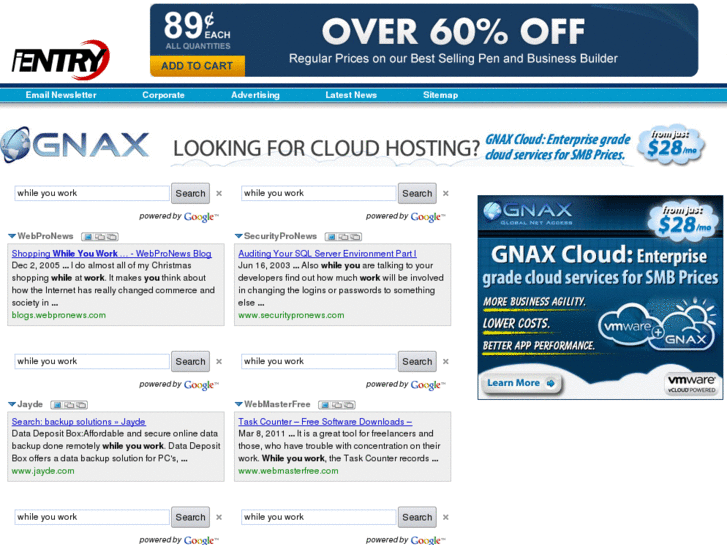Open 'Search: backup solutions - Jayde' link

pyautogui.click(x=78, y=421)
